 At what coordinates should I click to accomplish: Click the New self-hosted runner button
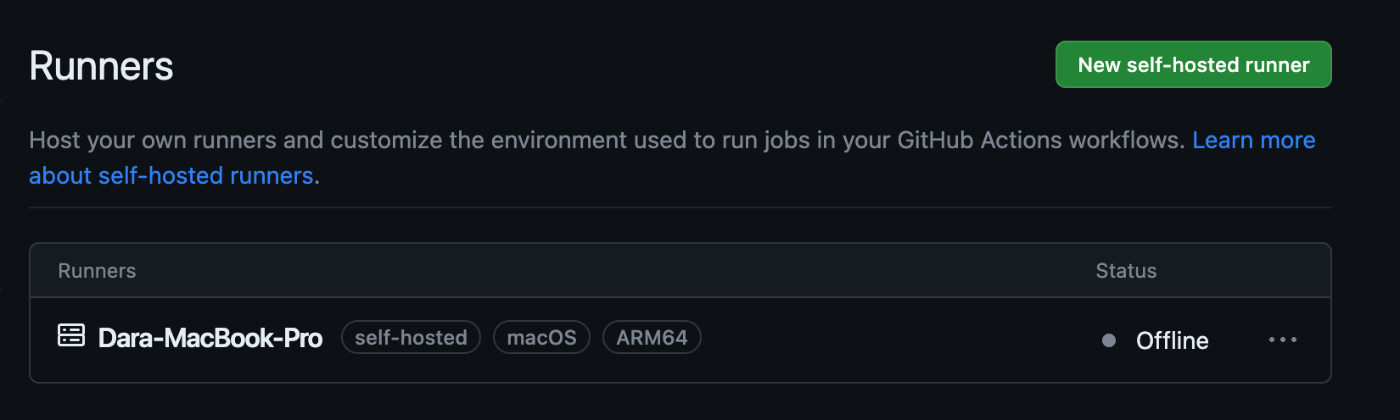click(1193, 65)
